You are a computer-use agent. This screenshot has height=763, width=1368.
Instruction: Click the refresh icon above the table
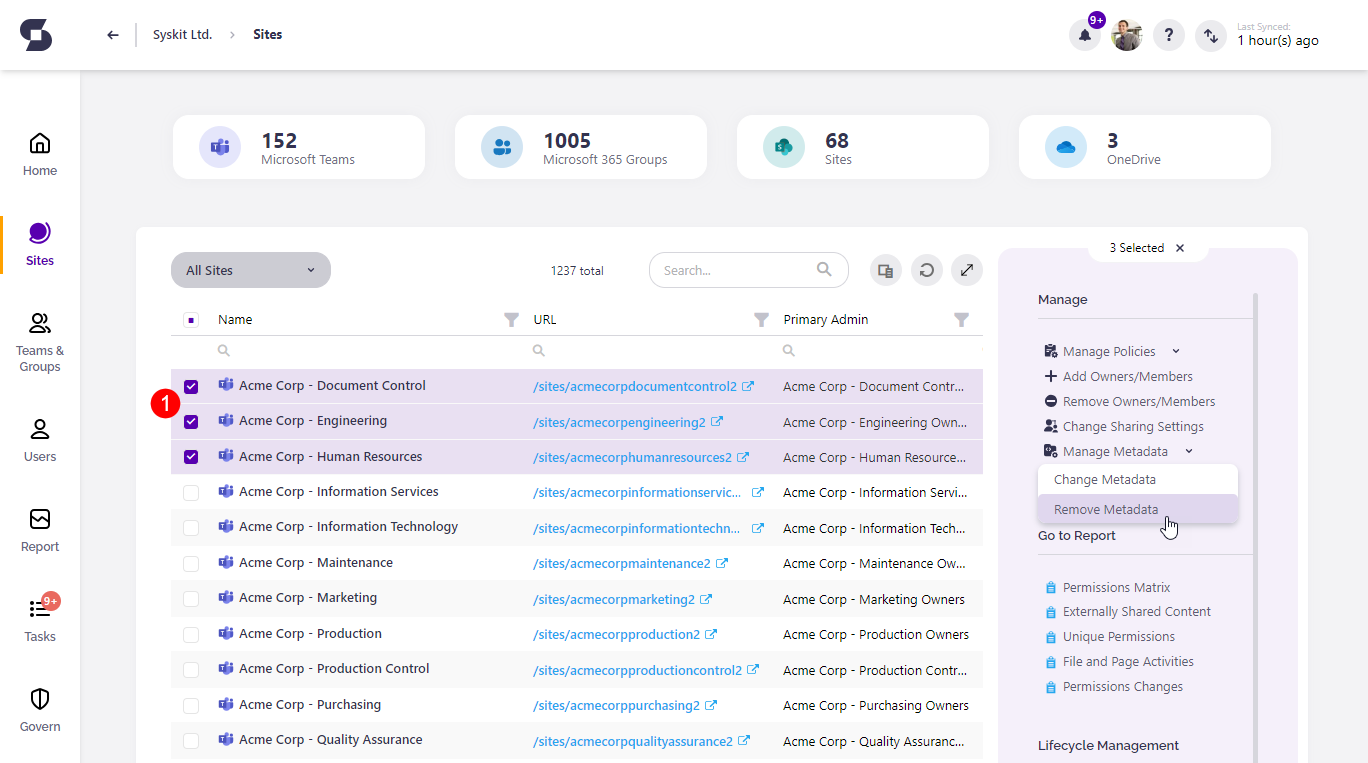pyautogui.click(x=927, y=270)
